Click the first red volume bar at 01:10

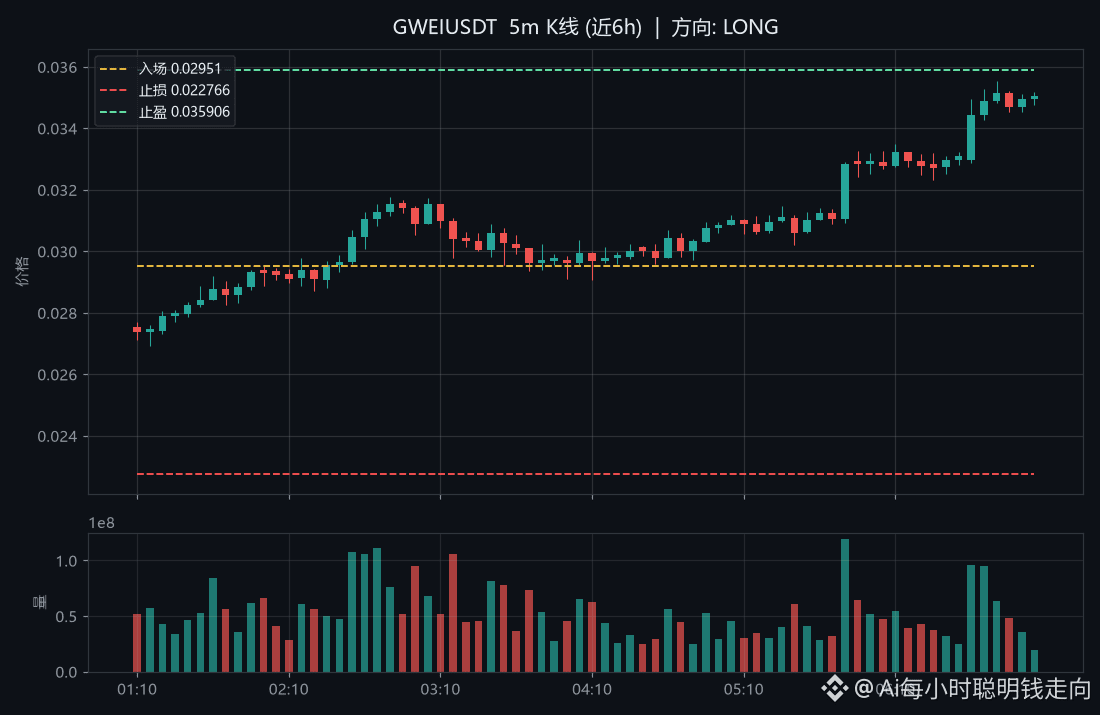[x=137, y=643]
